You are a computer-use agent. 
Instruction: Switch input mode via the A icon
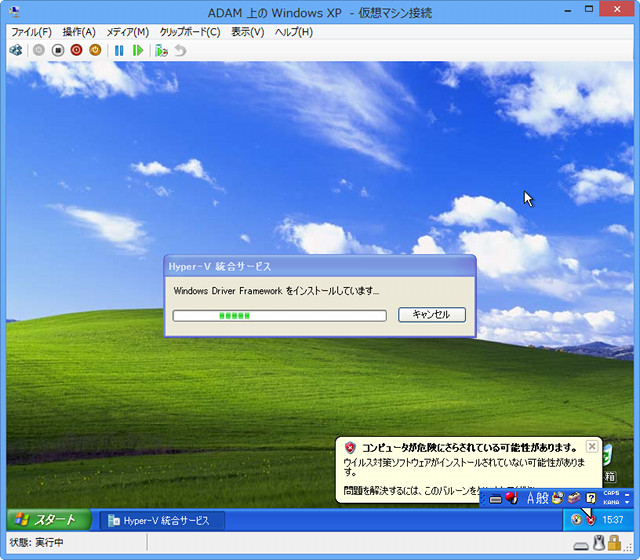pyautogui.click(x=530, y=498)
